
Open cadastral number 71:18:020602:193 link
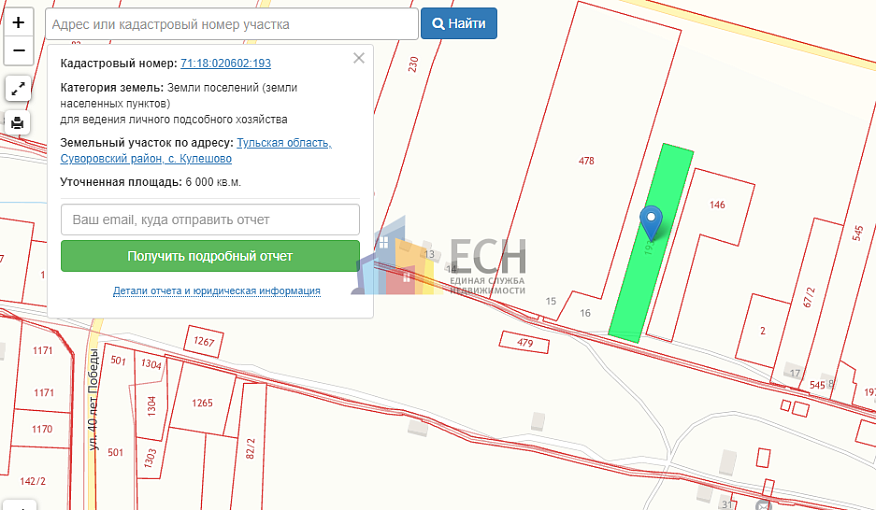[x=226, y=63]
